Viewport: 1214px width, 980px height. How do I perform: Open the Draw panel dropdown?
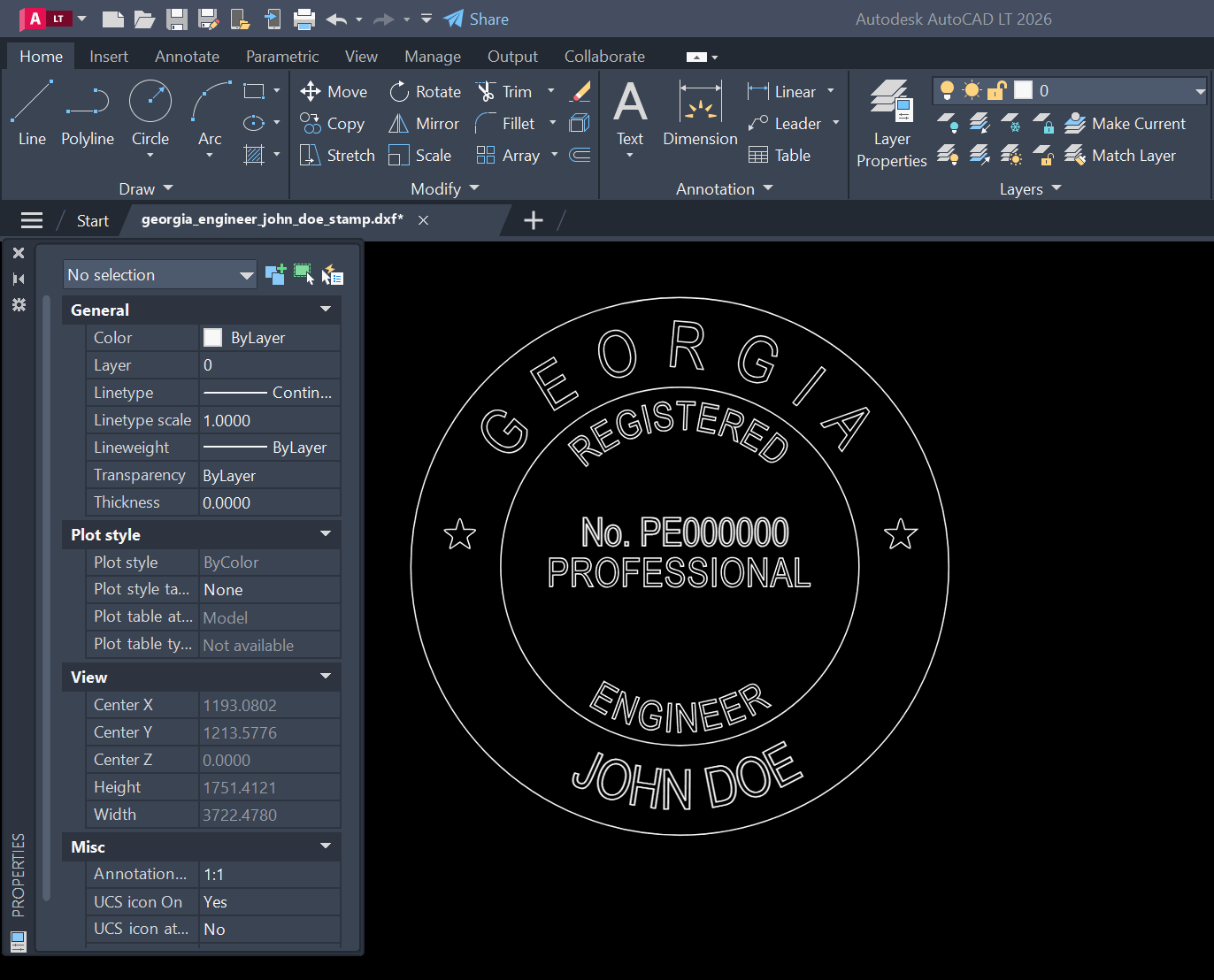coord(146,188)
